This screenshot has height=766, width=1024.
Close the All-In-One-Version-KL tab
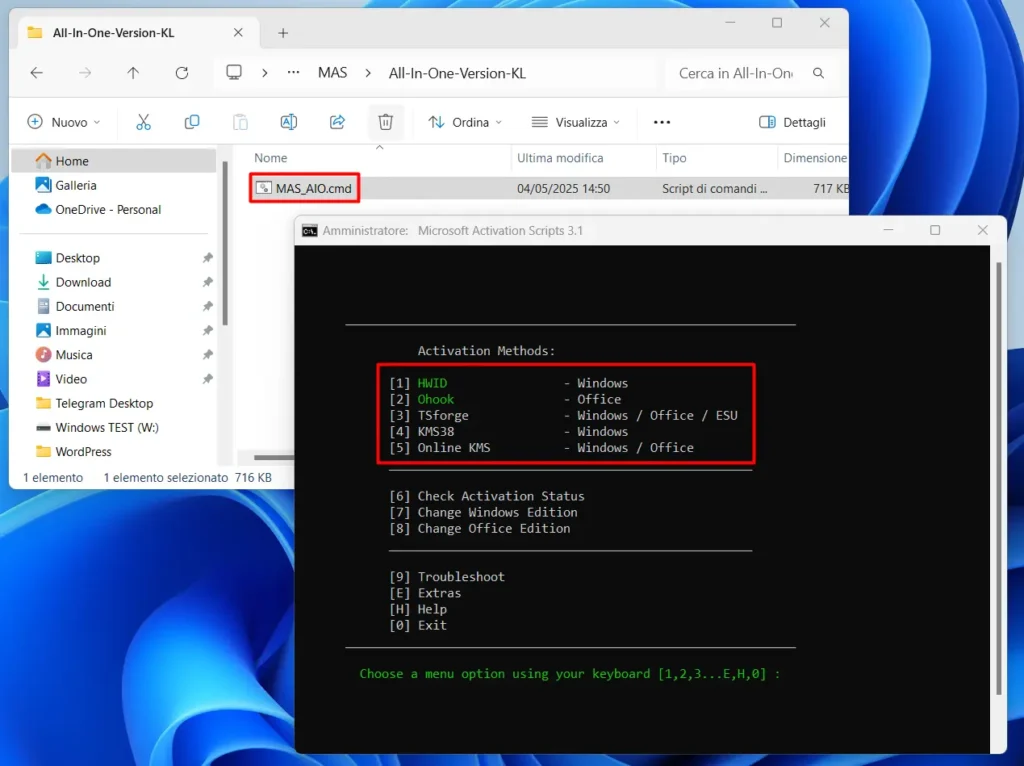click(x=238, y=32)
